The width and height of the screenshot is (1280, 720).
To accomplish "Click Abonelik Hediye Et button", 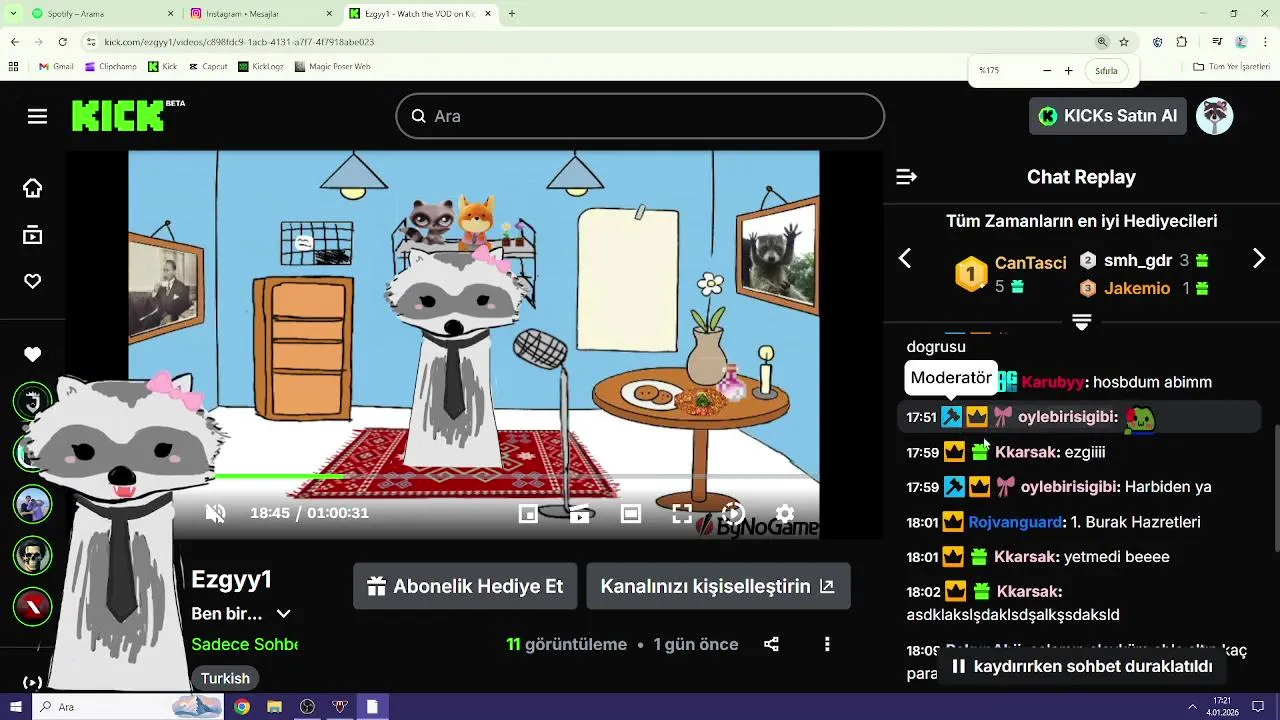I will pyautogui.click(x=465, y=587).
